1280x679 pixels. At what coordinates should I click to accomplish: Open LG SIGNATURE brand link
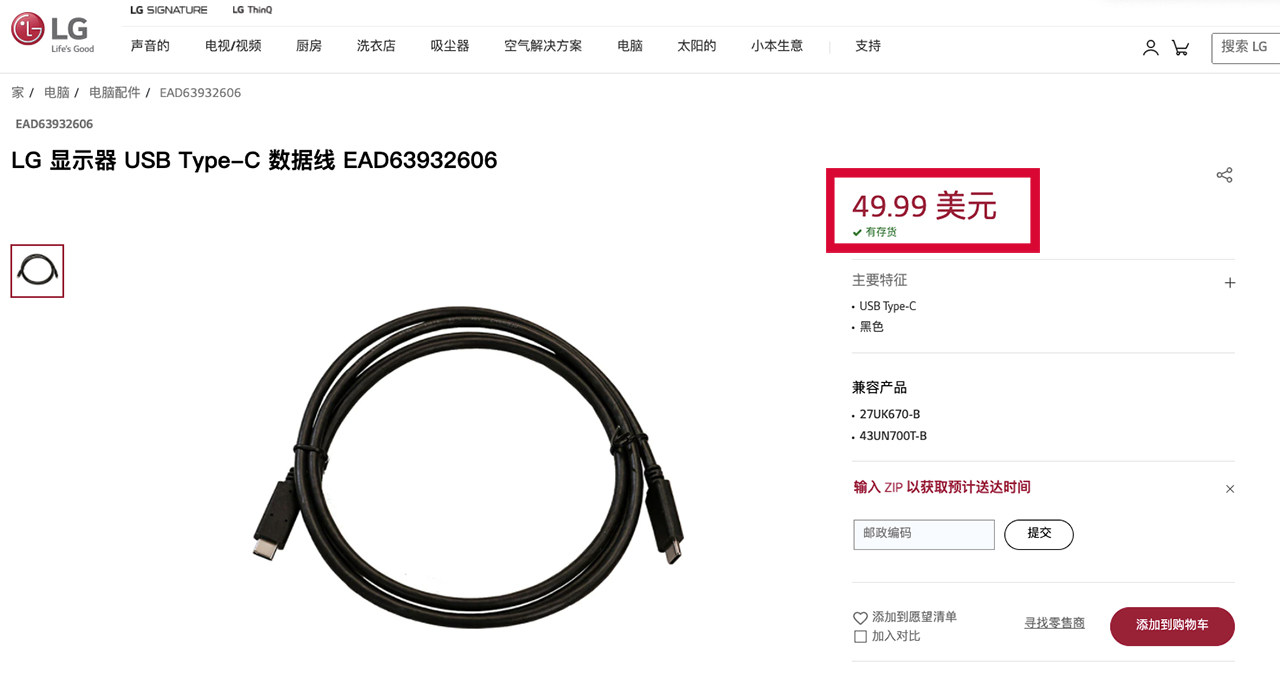pos(169,10)
